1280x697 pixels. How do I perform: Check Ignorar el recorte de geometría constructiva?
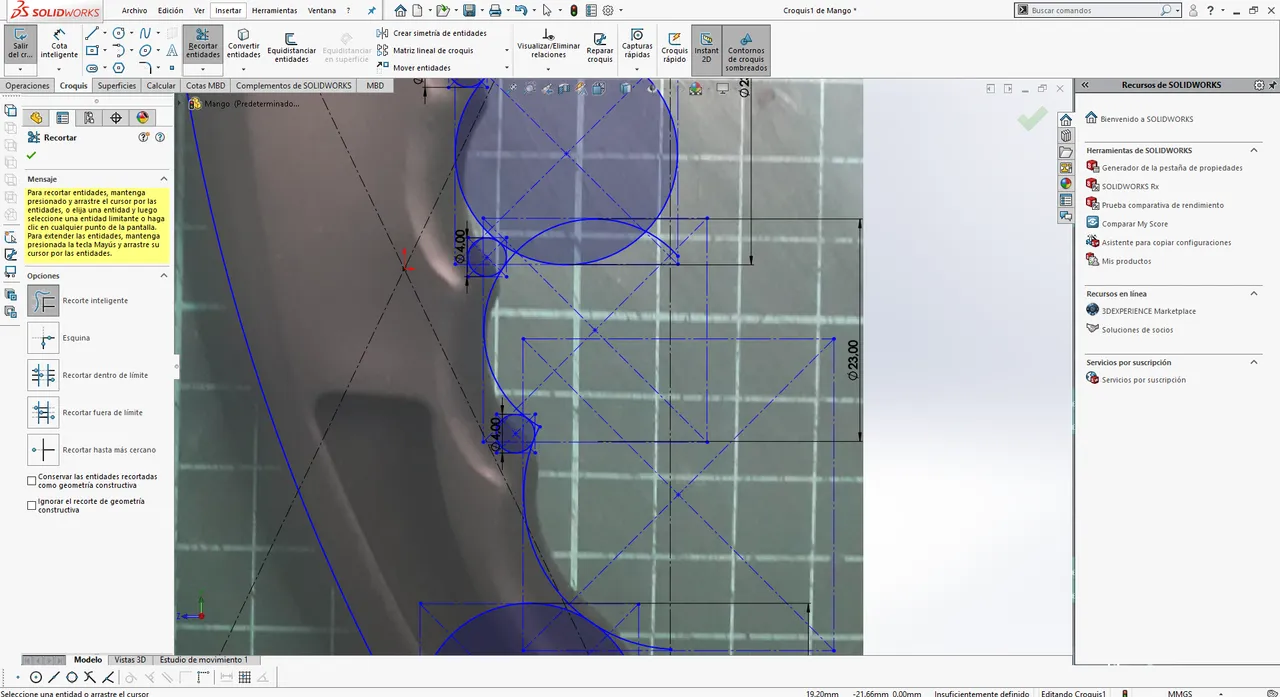(32, 505)
